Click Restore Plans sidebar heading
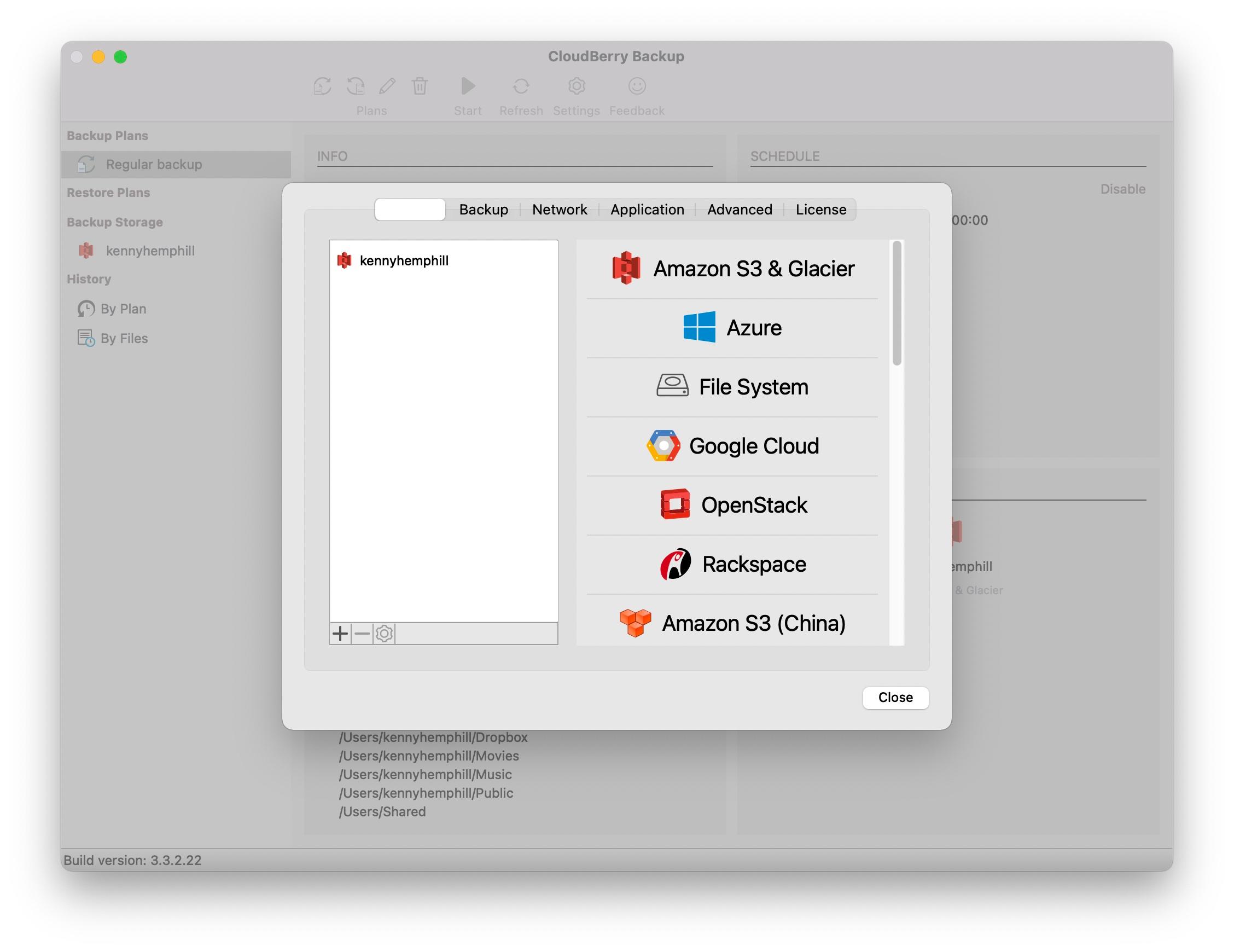The image size is (1234, 952). pyautogui.click(x=108, y=193)
